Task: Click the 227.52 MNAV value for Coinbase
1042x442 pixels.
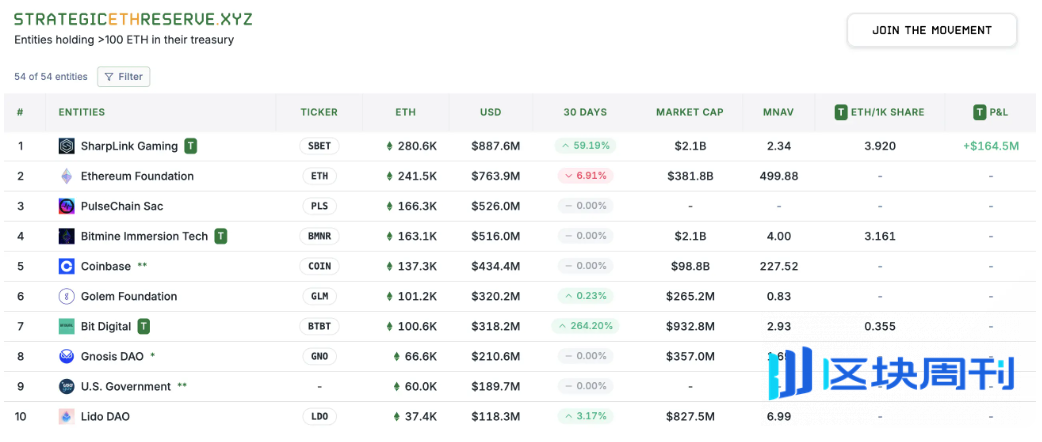Action: point(779,267)
